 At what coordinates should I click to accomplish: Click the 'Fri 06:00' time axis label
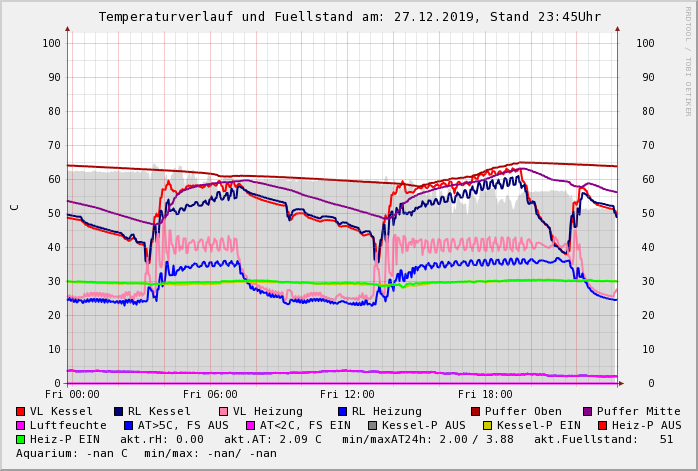pyautogui.click(x=210, y=394)
